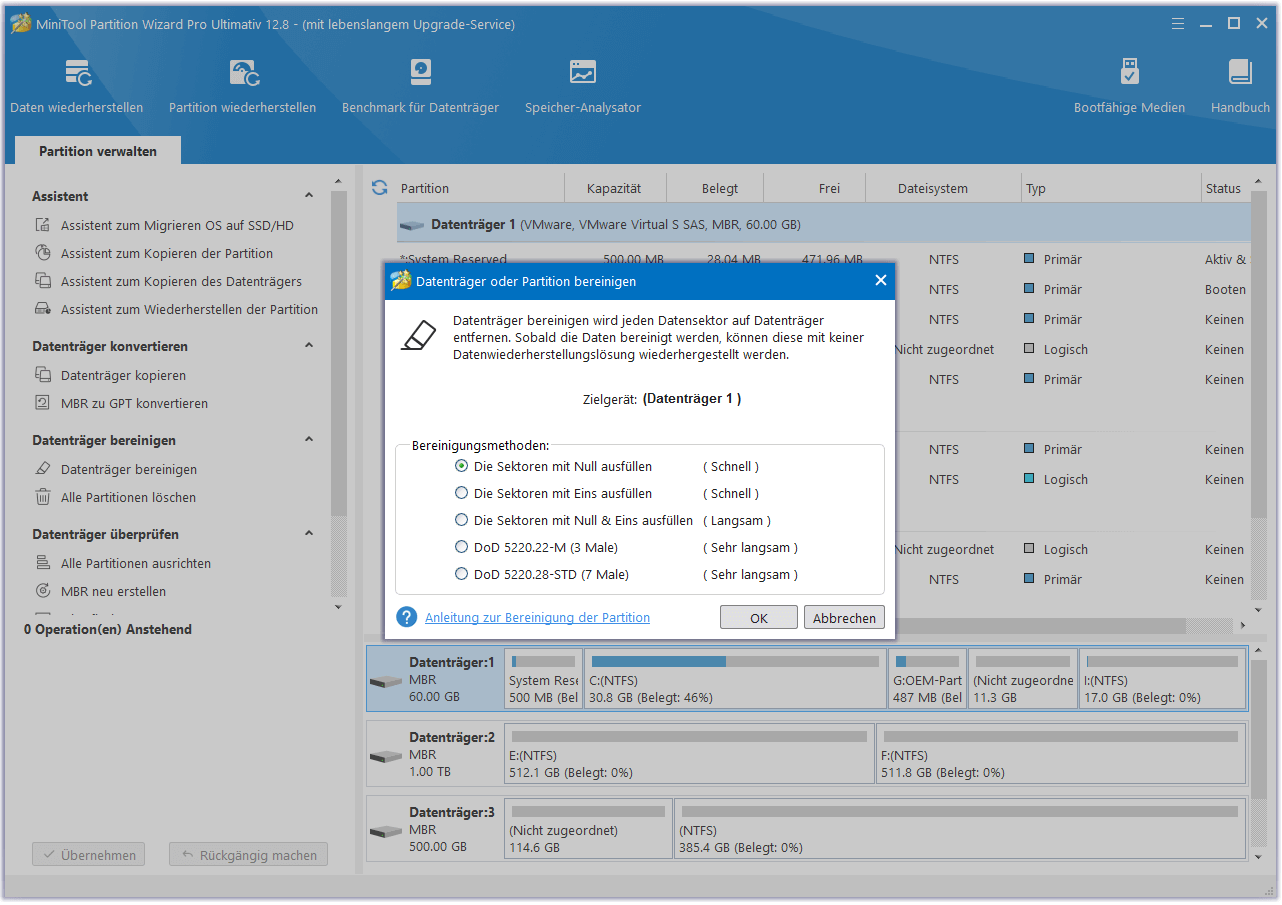Open Daten wiederherstellen tool

click(77, 86)
